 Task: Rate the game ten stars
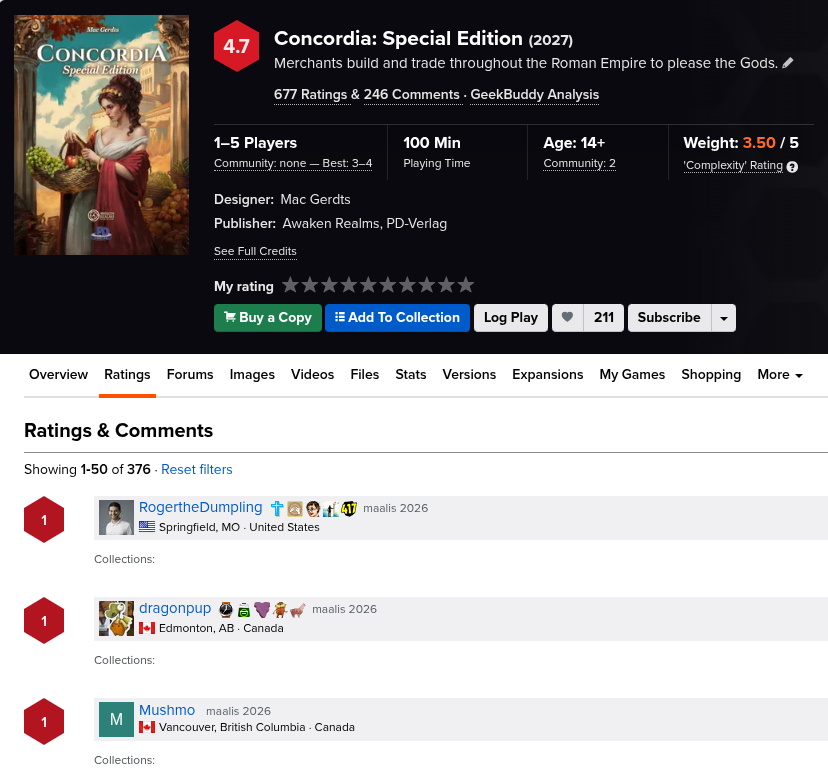coord(465,285)
